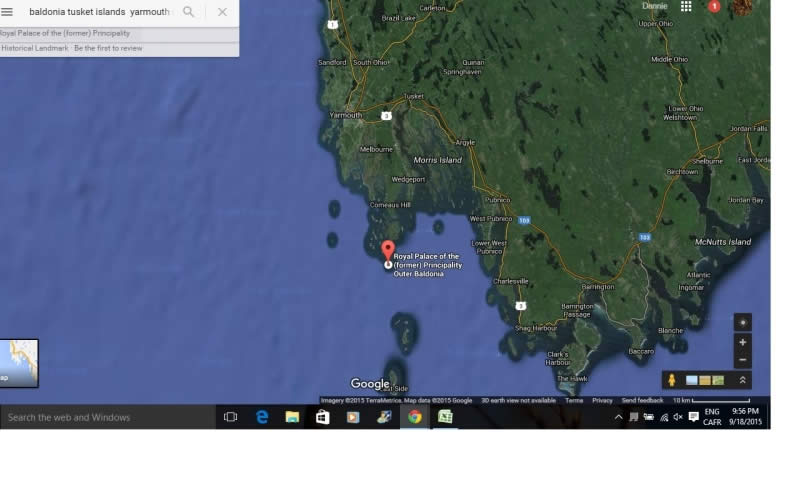Select the first blue imagery thumbnail
This screenshot has width=800, height=480.
pos(691,381)
